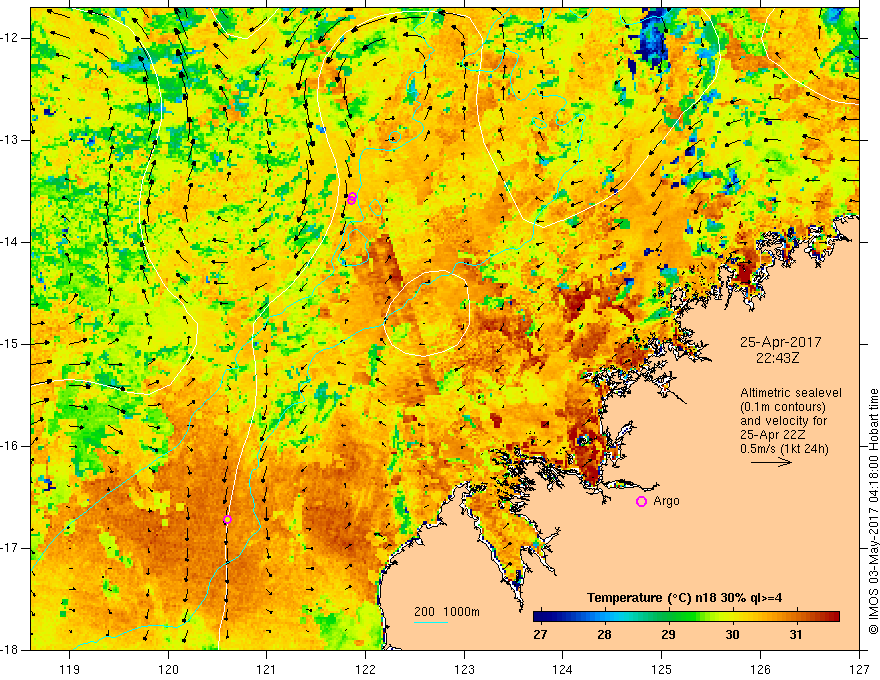Click the '(0.1m contours)' caption line
The width and height of the screenshot is (880, 680).
click(783, 407)
